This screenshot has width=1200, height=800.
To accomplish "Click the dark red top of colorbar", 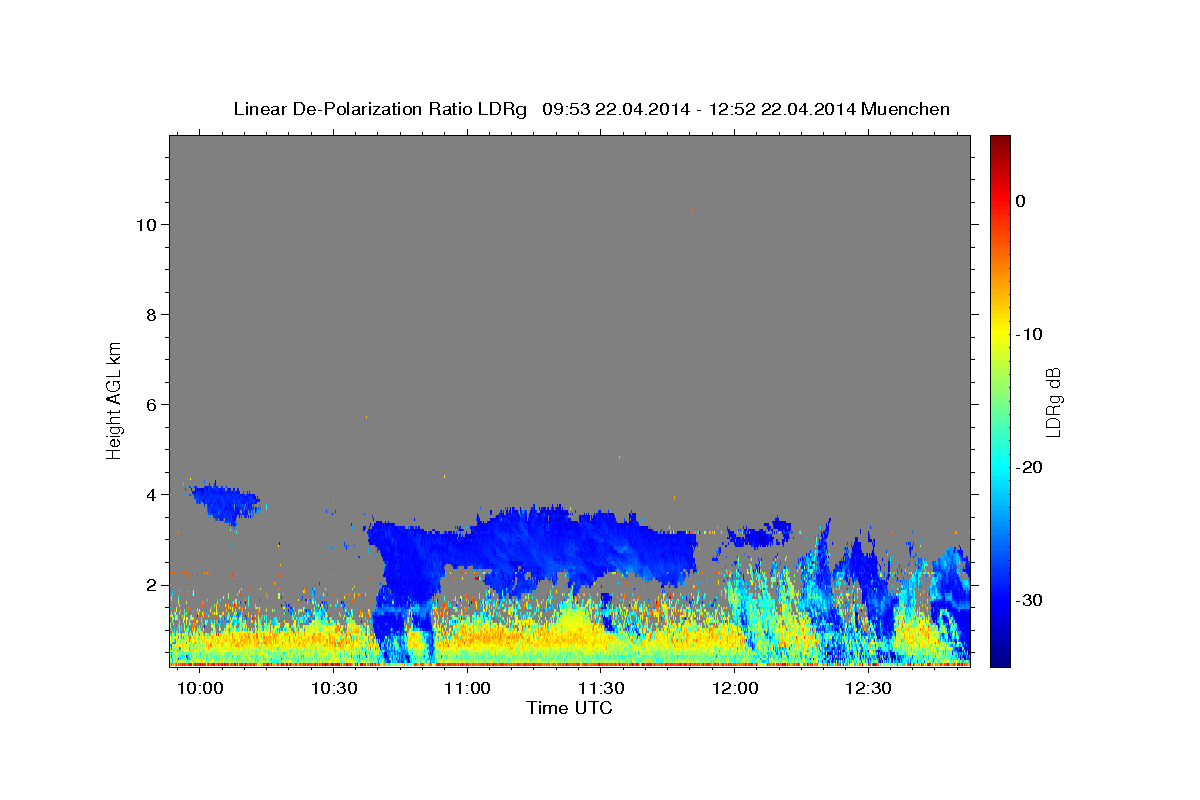I will tap(1000, 143).
